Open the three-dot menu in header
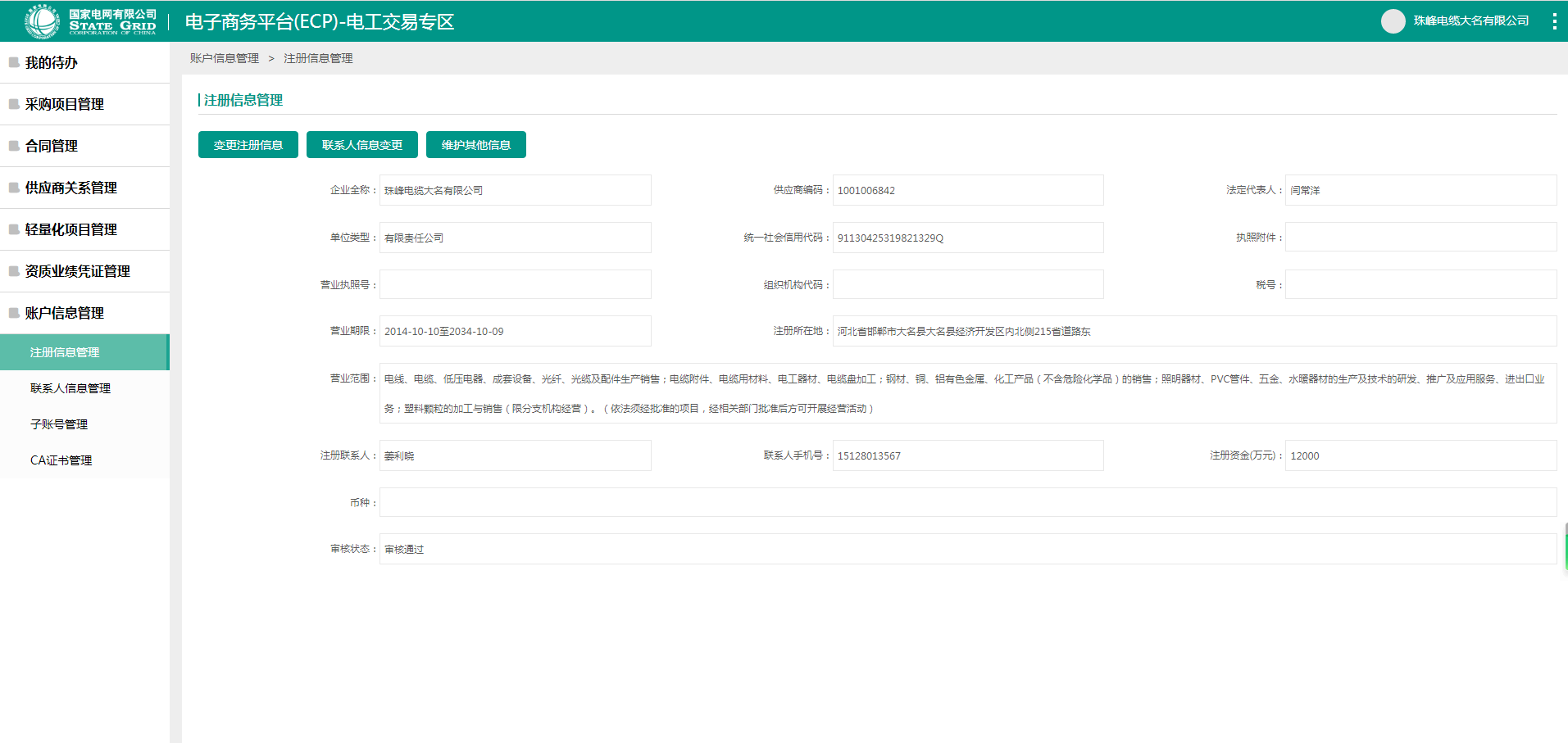 click(x=1554, y=21)
